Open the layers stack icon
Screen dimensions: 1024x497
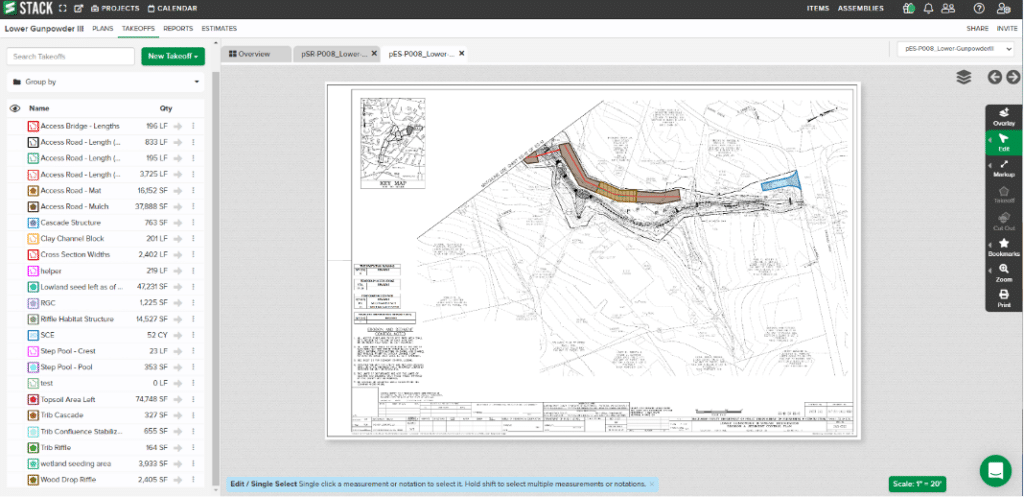pos(963,78)
